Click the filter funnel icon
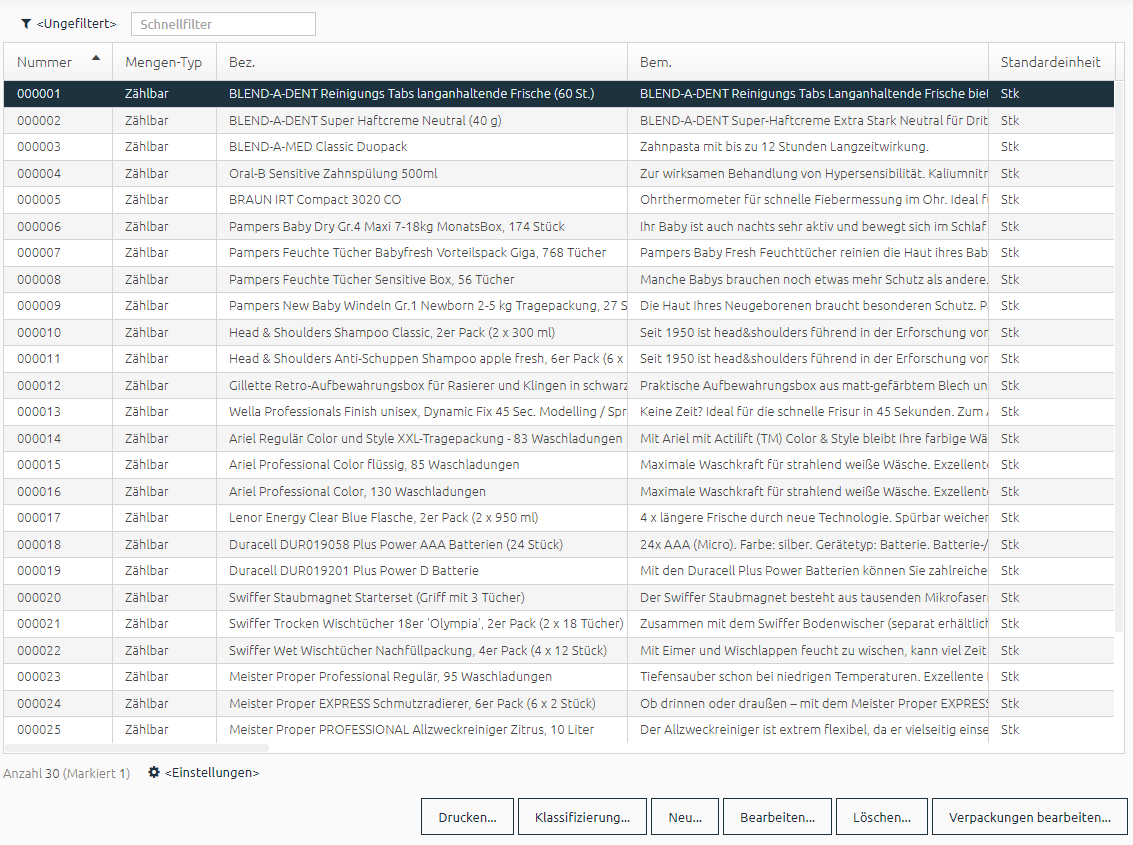This screenshot has height=845, width=1133. [26, 24]
